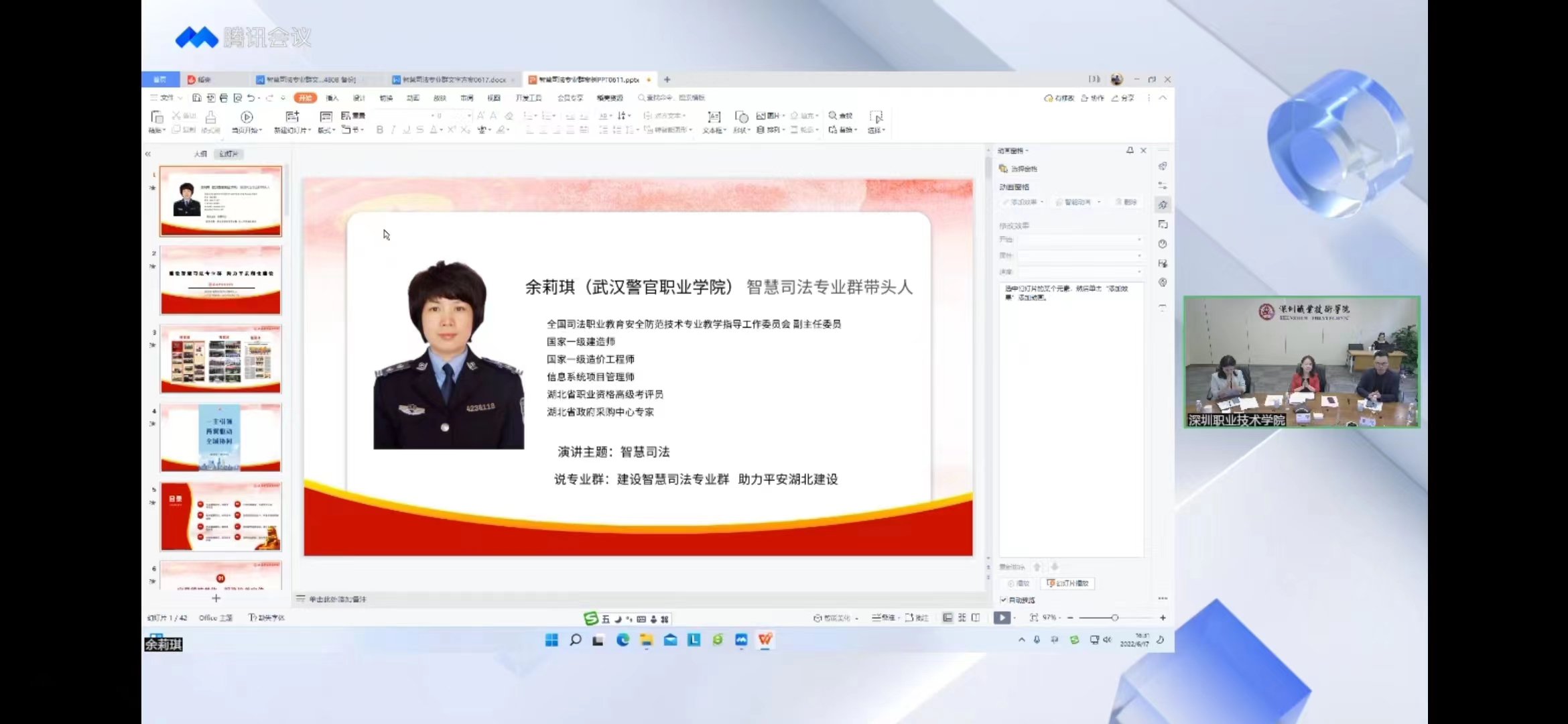Switch to the Outline tab in left panel
The width and height of the screenshot is (1568, 724).
click(x=200, y=154)
